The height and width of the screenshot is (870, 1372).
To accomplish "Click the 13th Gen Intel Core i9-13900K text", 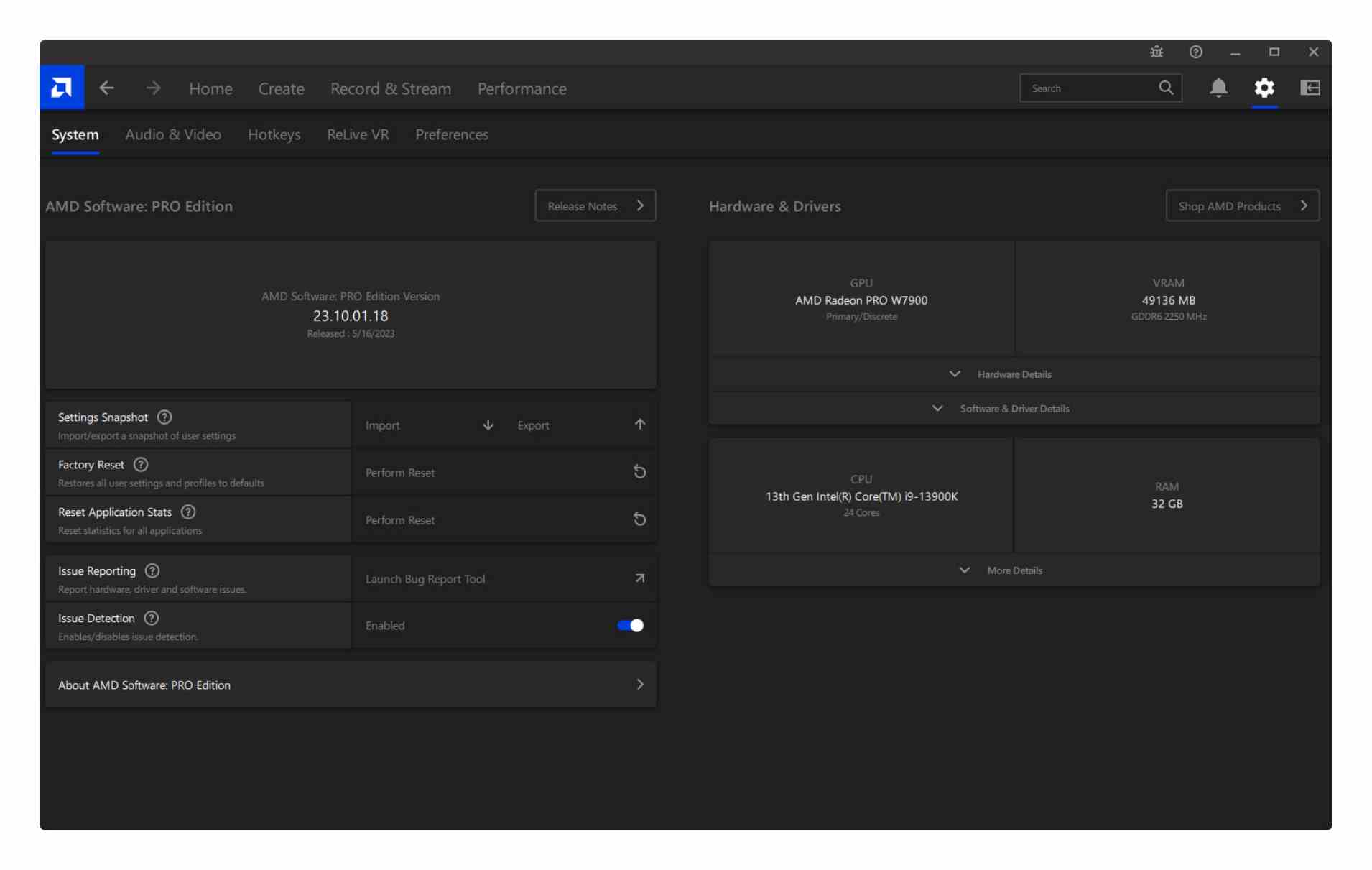I will (x=861, y=496).
